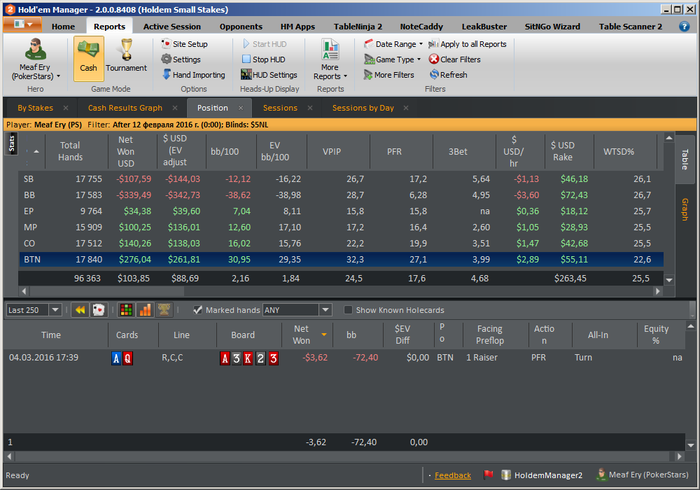Select the CO position row
Viewport: 700px width, 490px height.
[341, 243]
